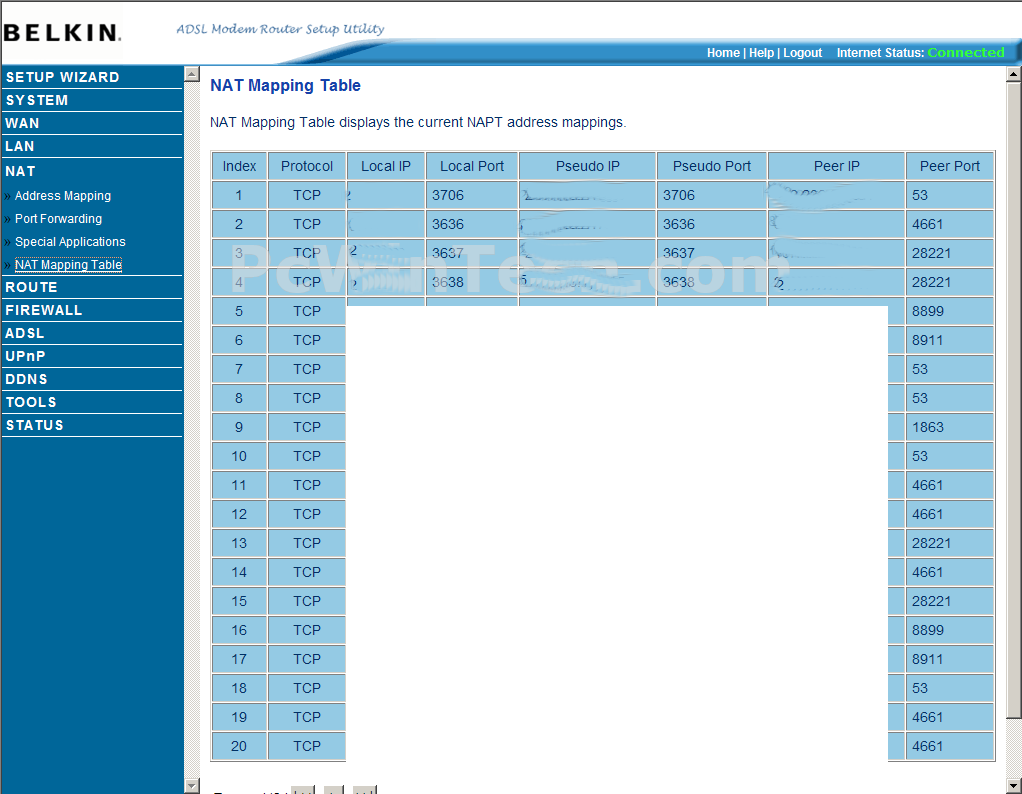
Task: Open Special Applications page
Action: point(70,241)
